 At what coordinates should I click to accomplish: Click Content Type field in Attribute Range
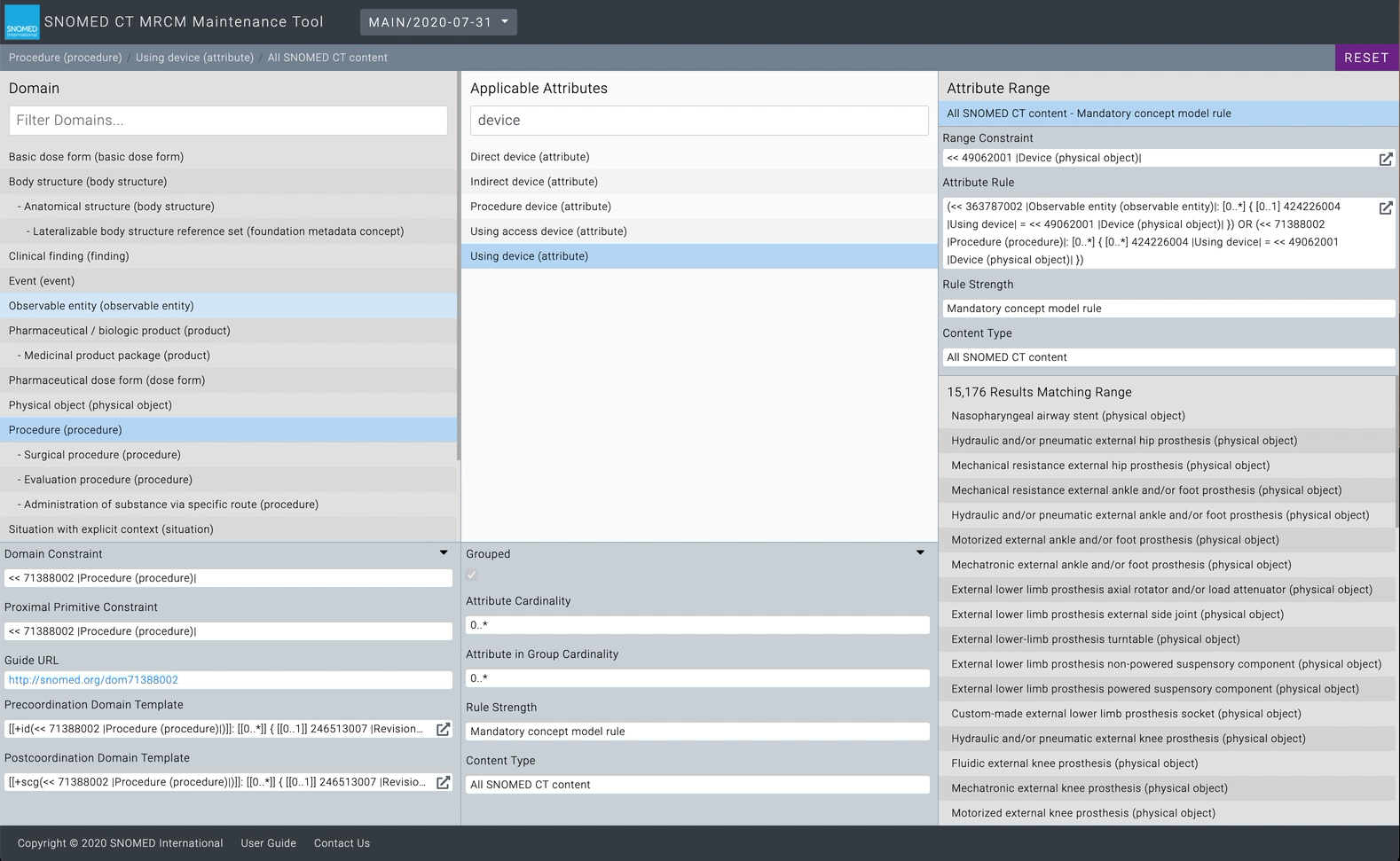pos(1168,357)
